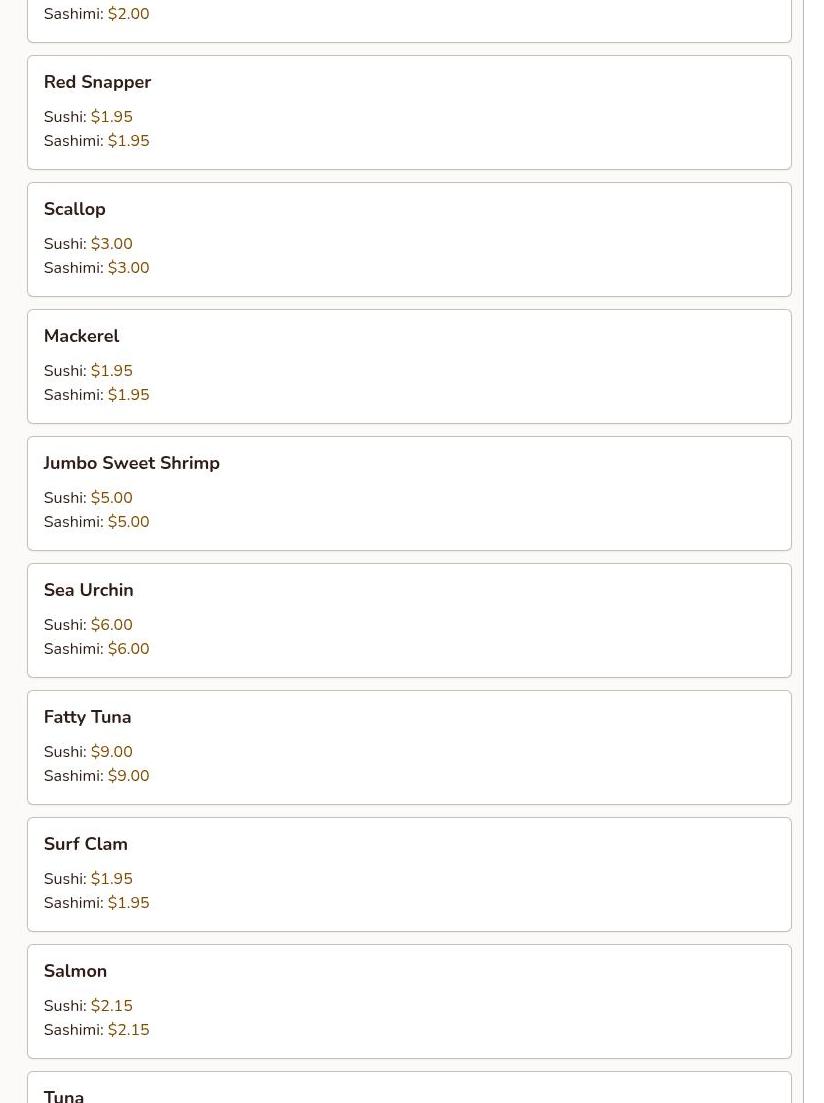Click the Salmon menu heading
This screenshot has height=1103, width=824.
point(75,971)
